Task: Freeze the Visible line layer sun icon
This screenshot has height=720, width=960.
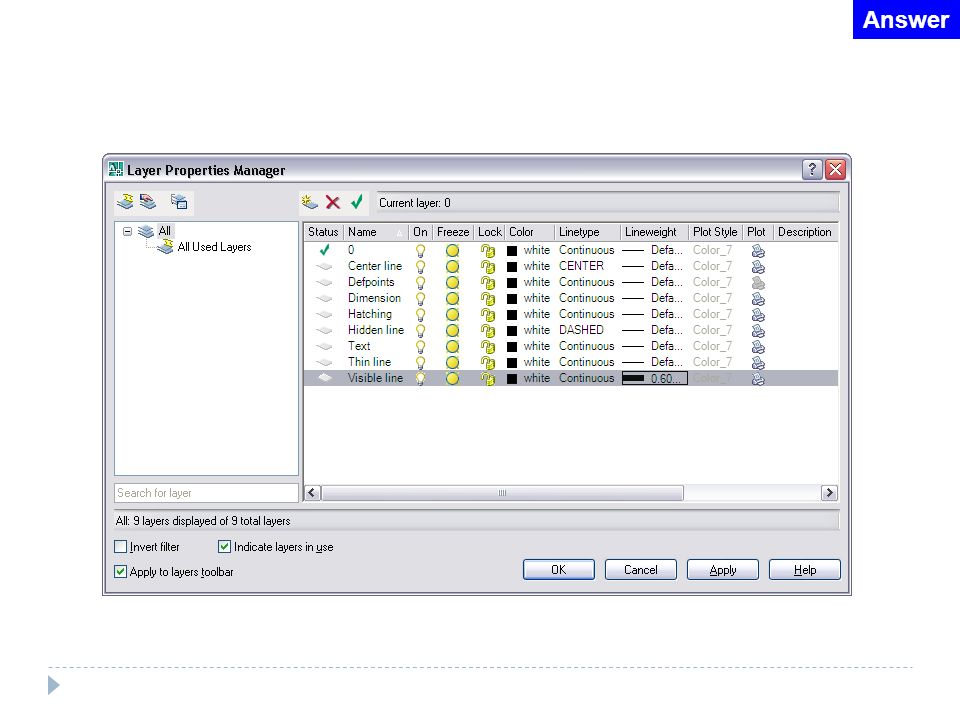Action: [452, 378]
